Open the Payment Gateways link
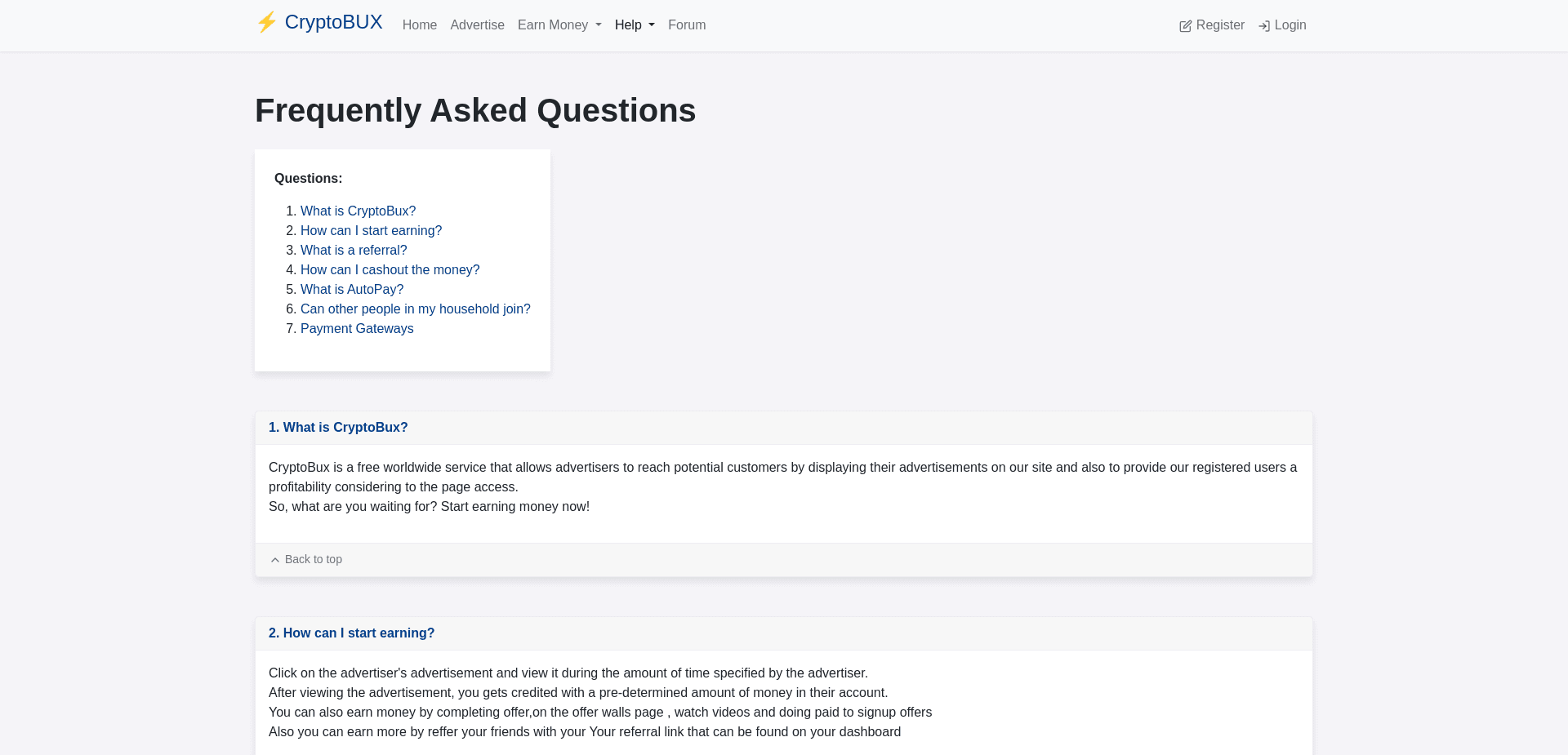Screen dimensions: 1568x755 click(x=357, y=328)
